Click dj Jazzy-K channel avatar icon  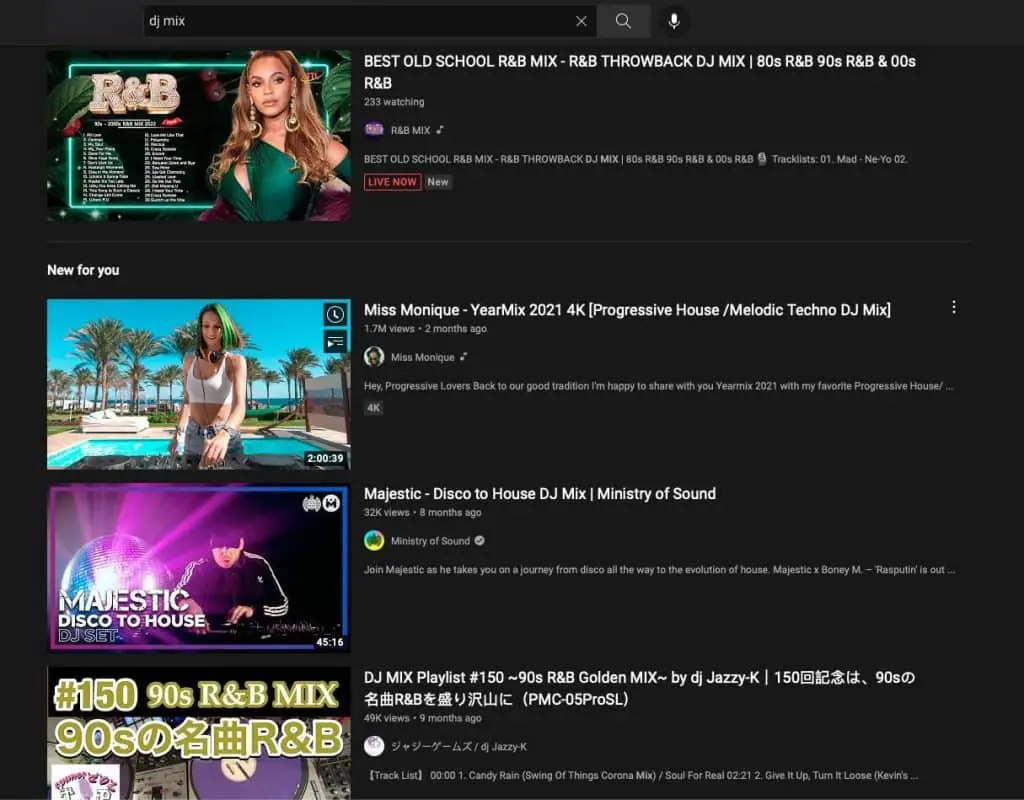(374, 746)
